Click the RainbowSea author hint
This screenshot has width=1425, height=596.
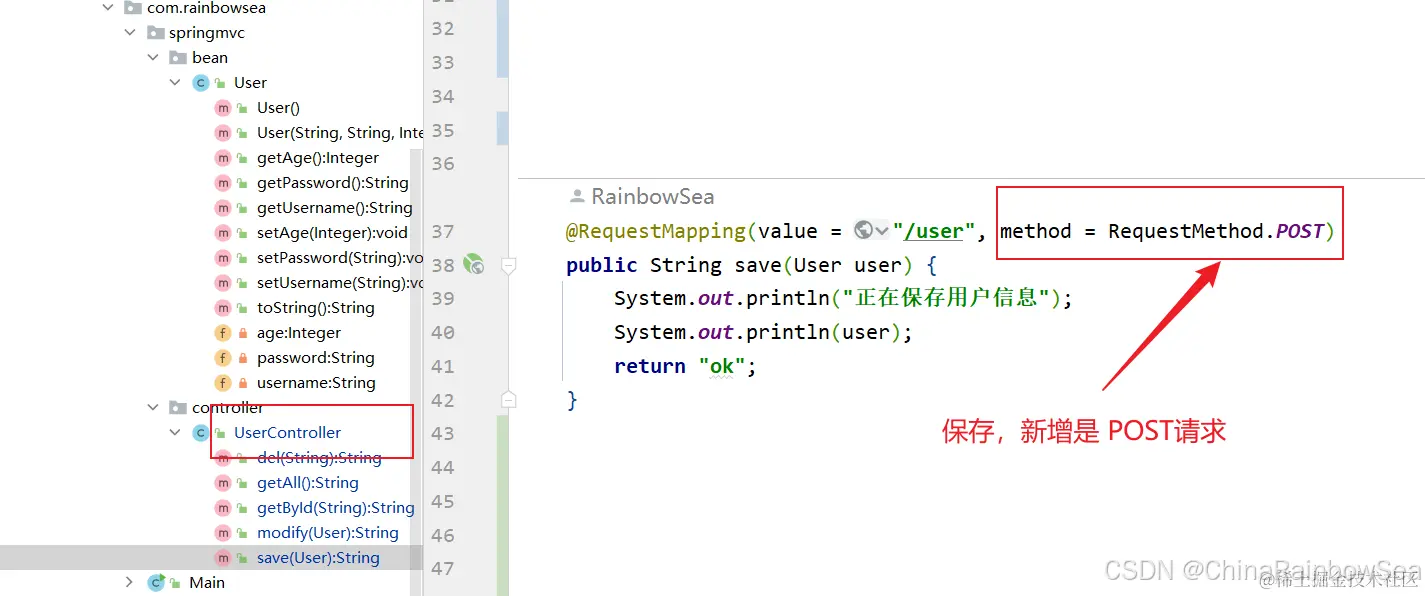[642, 196]
